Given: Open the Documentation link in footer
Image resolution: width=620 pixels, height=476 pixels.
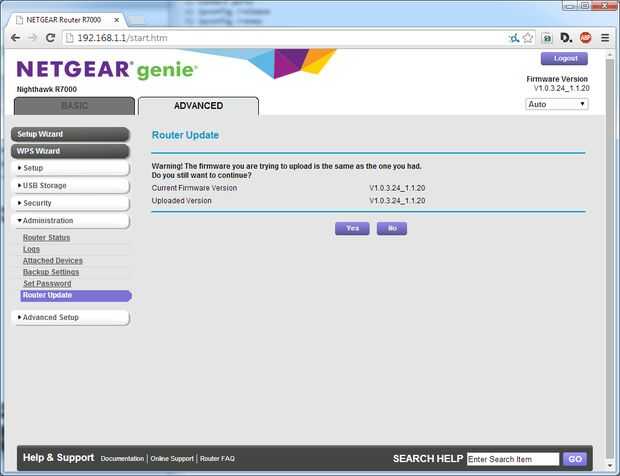Looking at the screenshot, I should point(122,459).
